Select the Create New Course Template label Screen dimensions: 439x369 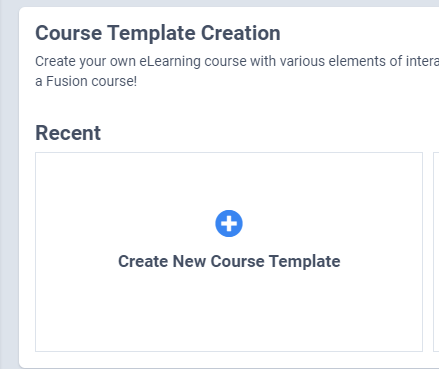pos(229,261)
